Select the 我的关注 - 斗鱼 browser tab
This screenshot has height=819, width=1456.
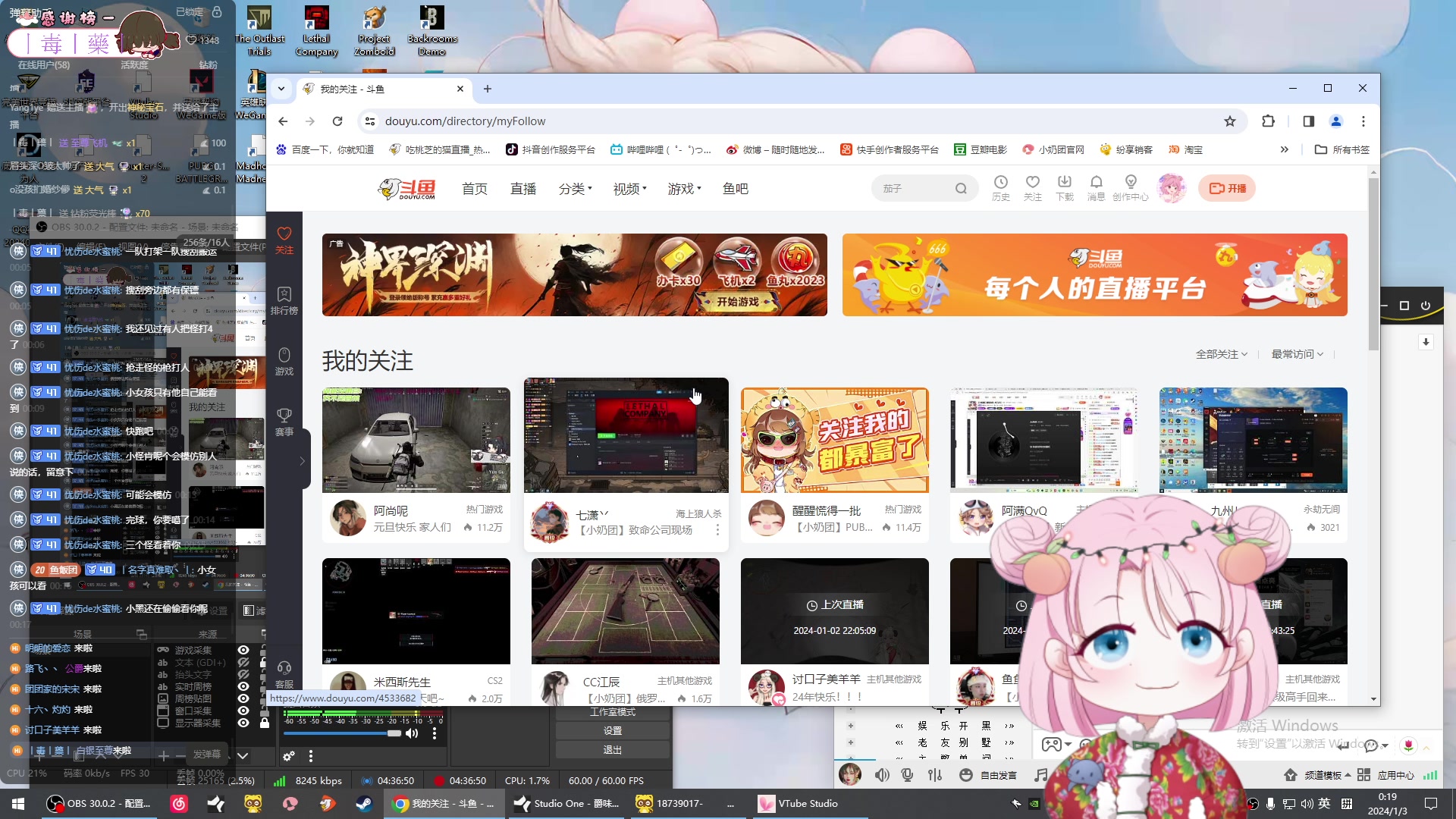pos(384,89)
